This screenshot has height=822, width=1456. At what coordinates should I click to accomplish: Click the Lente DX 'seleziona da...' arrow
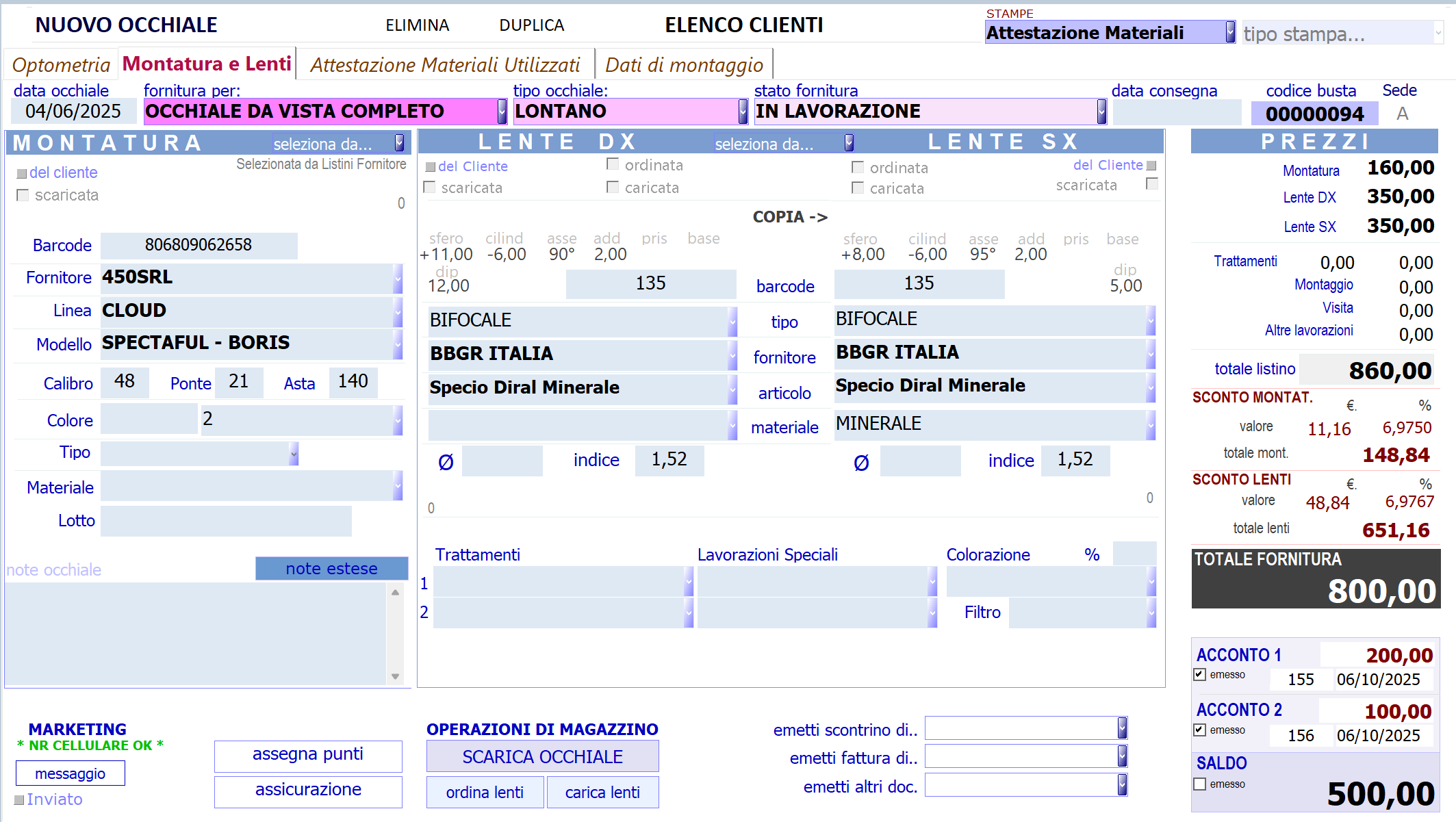(849, 143)
